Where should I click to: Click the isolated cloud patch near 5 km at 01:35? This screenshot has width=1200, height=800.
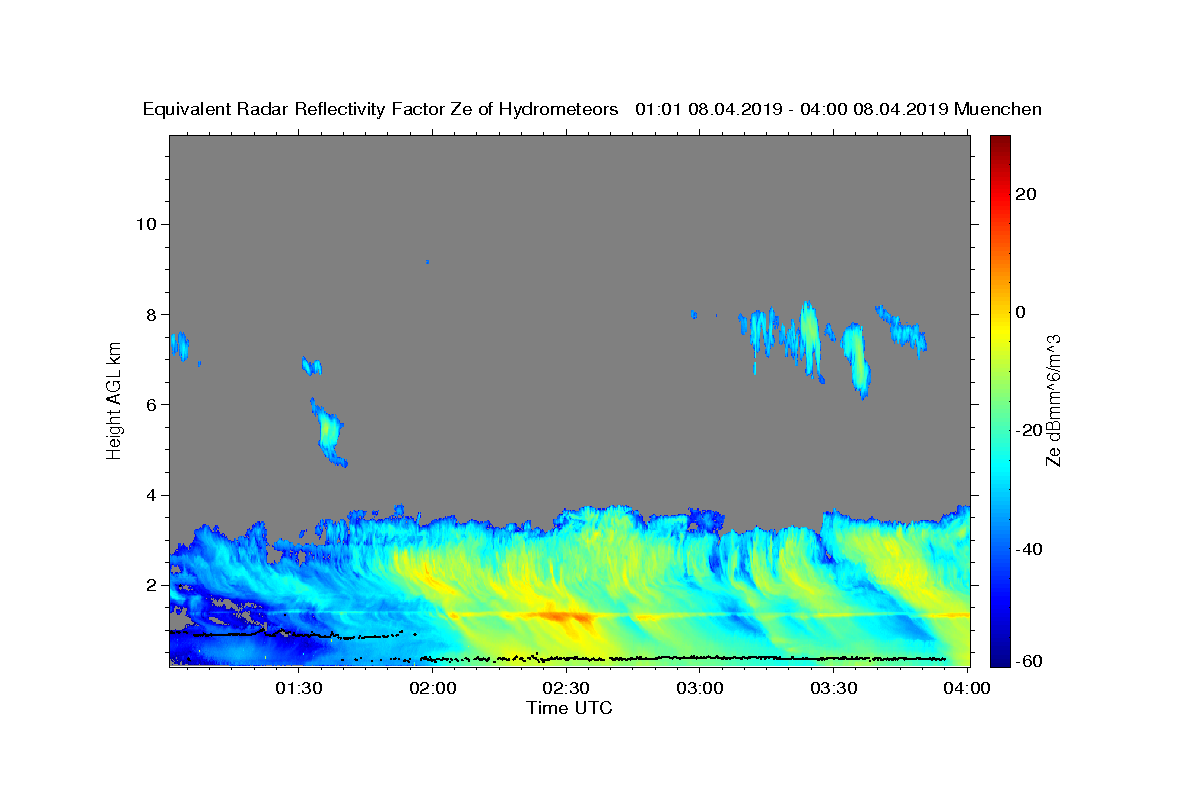click(x=327, y=432)
